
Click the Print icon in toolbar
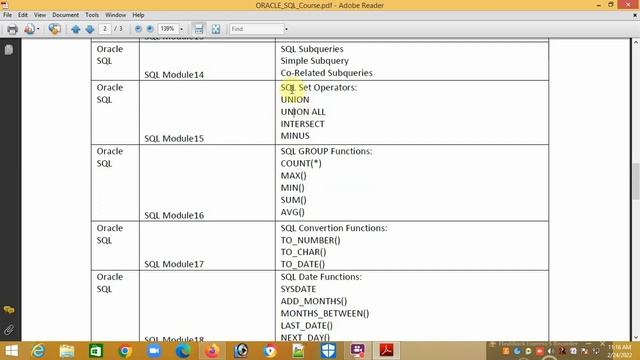coord(12,29)
